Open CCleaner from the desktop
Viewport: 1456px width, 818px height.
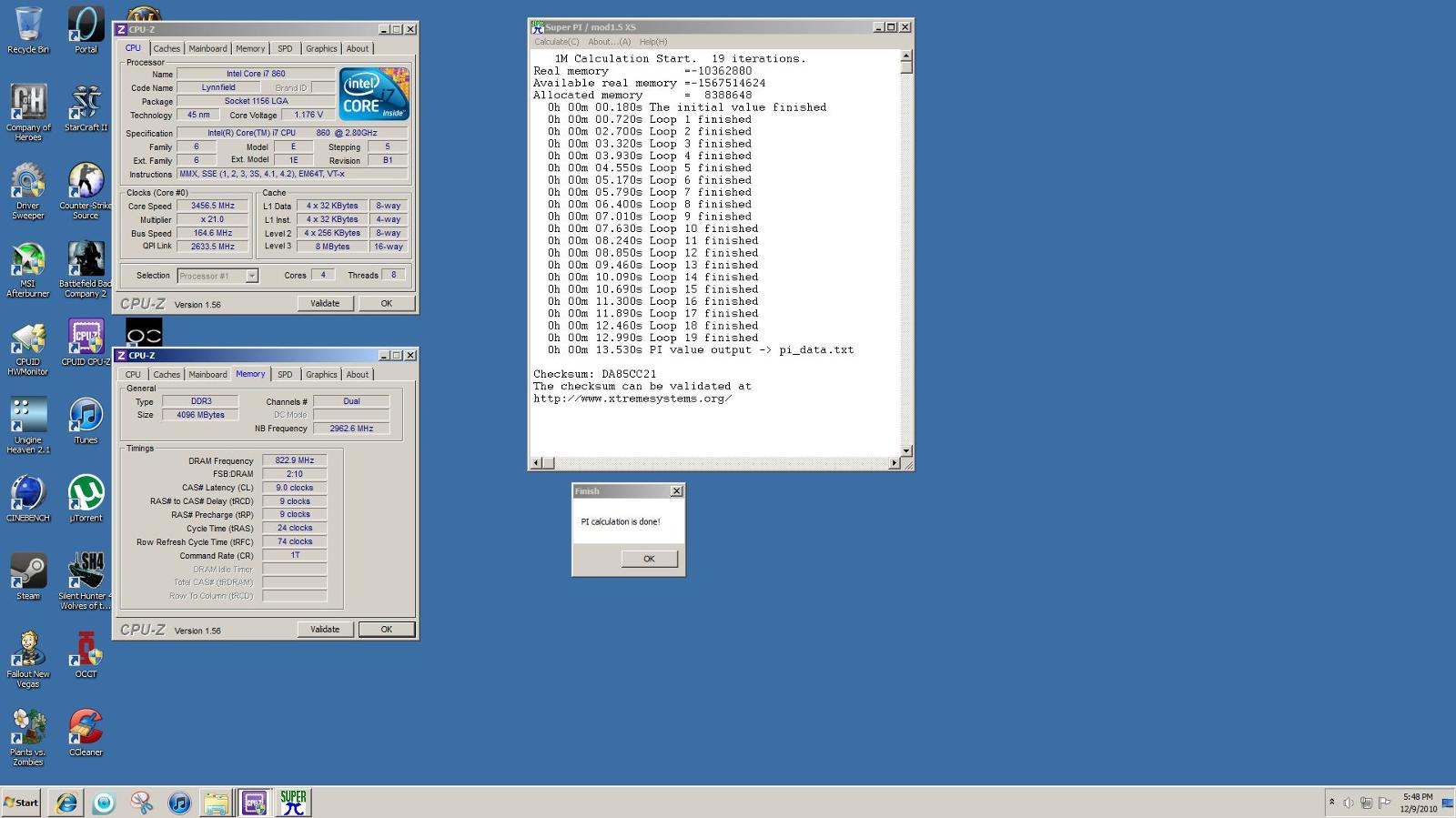[86, 733]
